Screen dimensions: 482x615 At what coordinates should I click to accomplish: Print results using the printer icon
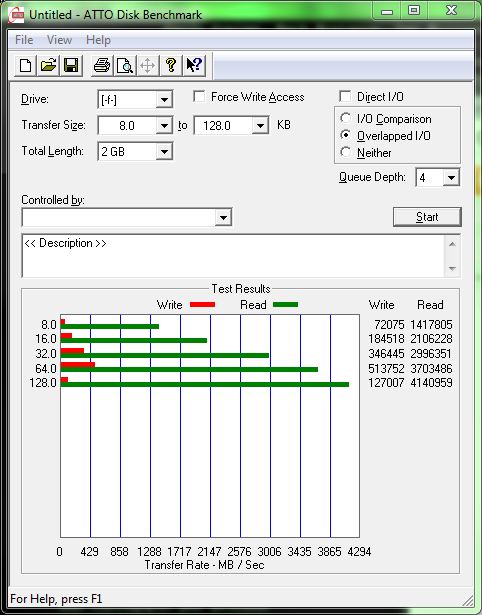(102, 65)
